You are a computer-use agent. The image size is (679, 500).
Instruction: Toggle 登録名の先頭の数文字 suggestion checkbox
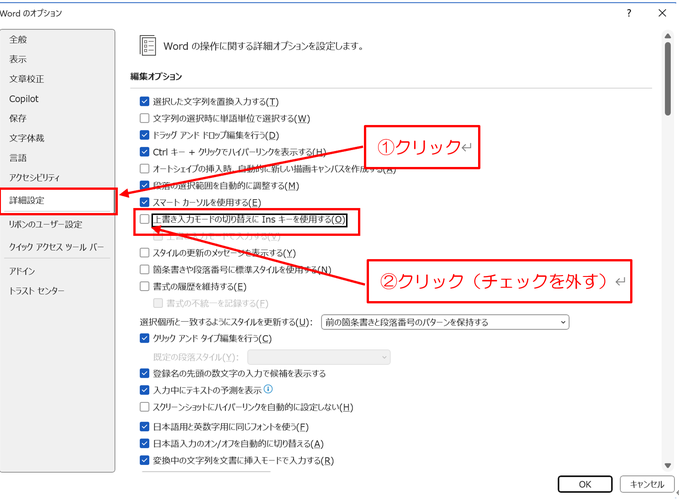tap(145, 373)
